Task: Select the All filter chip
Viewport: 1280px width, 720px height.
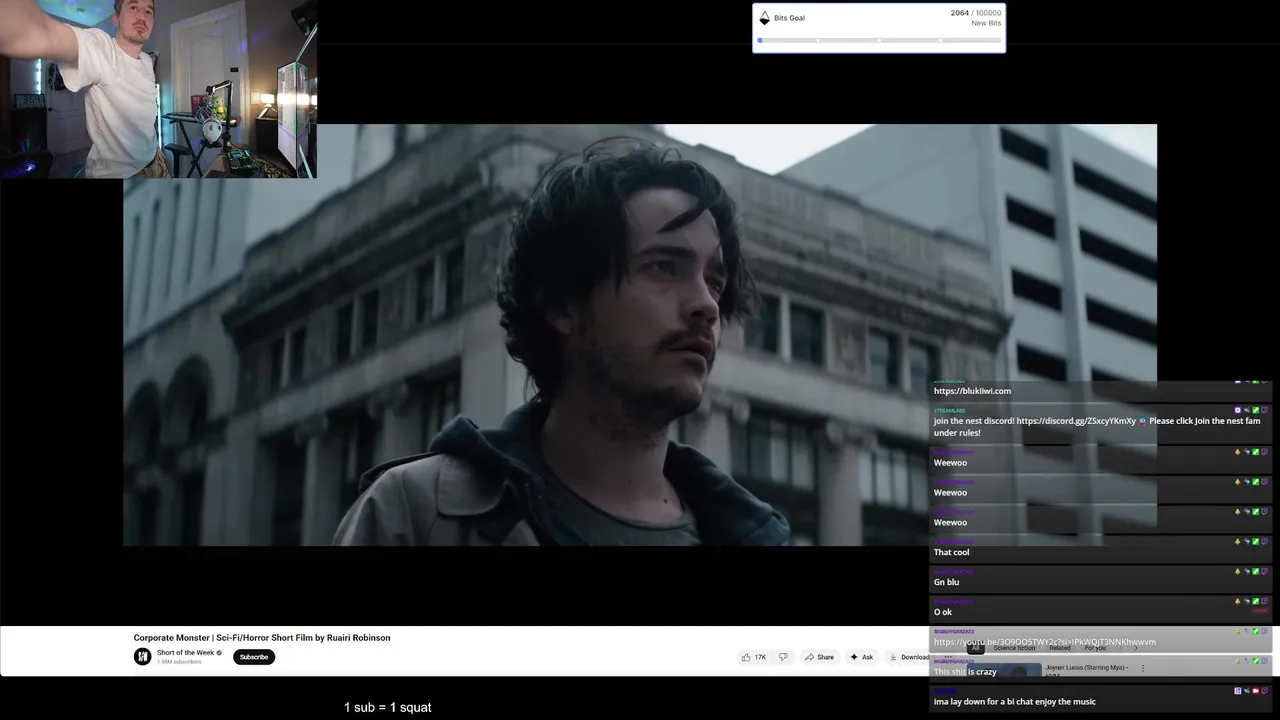Action: (x=975, y=648)
